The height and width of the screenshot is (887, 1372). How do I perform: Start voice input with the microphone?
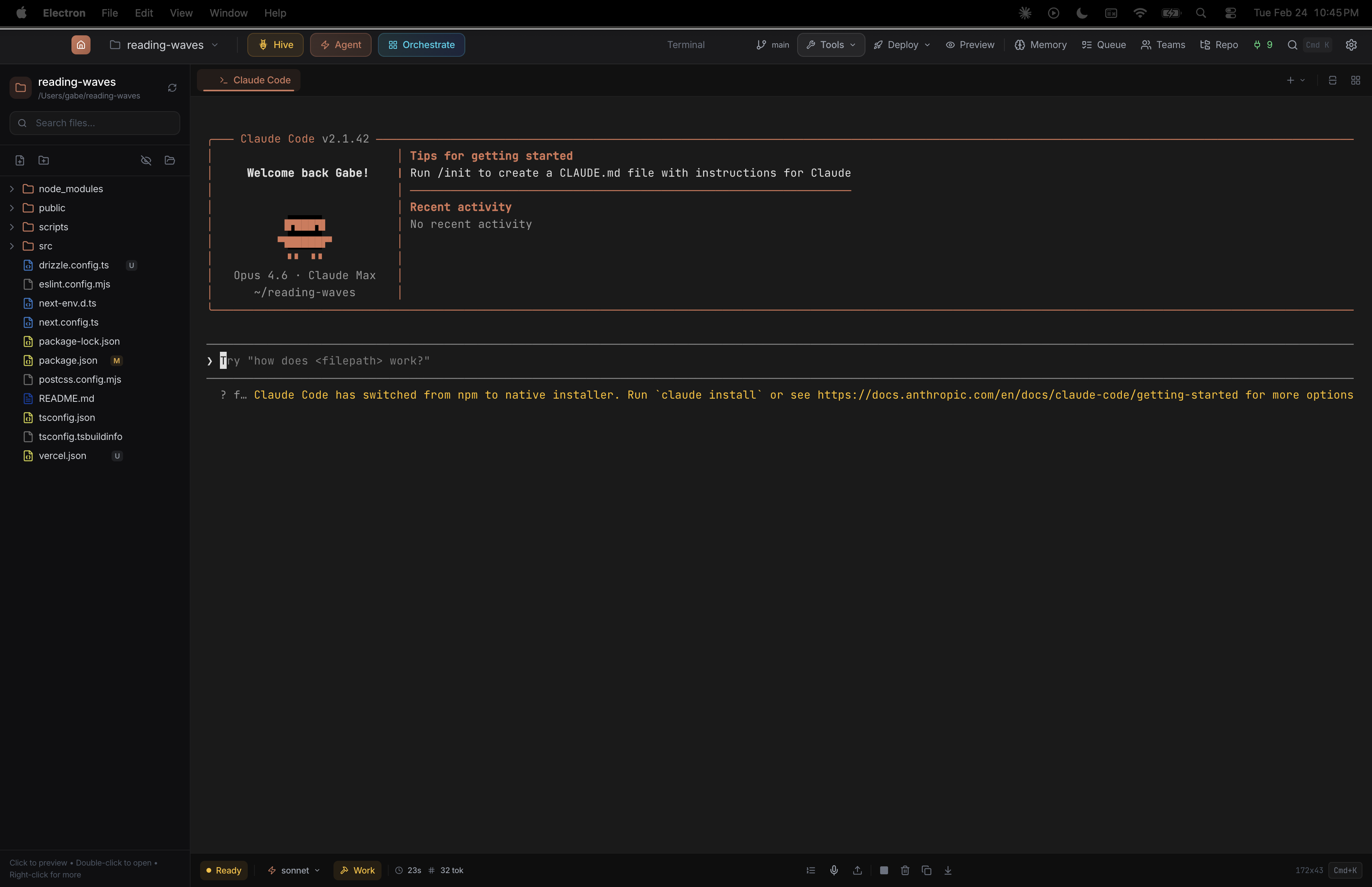(833, 870)
